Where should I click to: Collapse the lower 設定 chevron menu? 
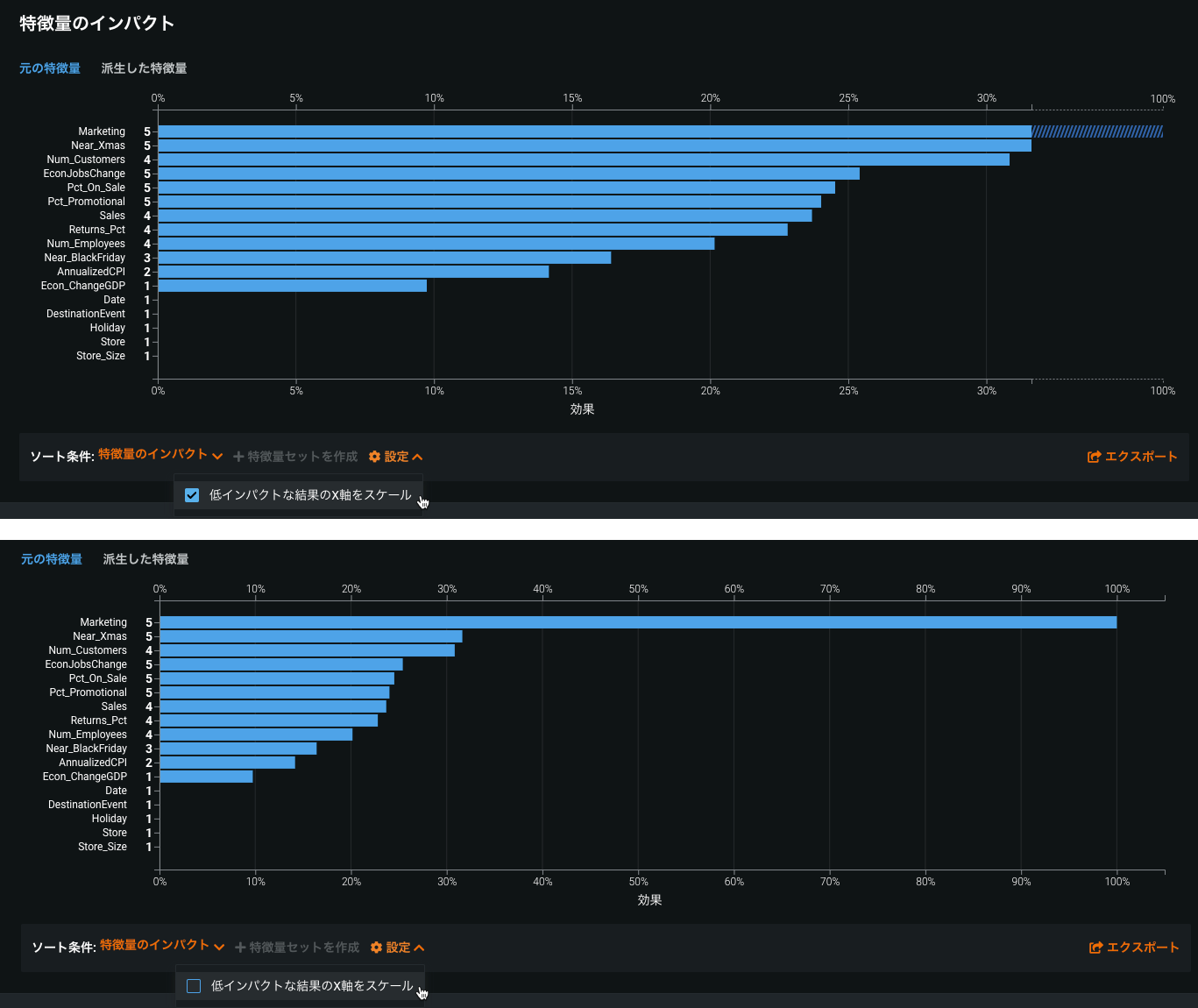(419, 948)
